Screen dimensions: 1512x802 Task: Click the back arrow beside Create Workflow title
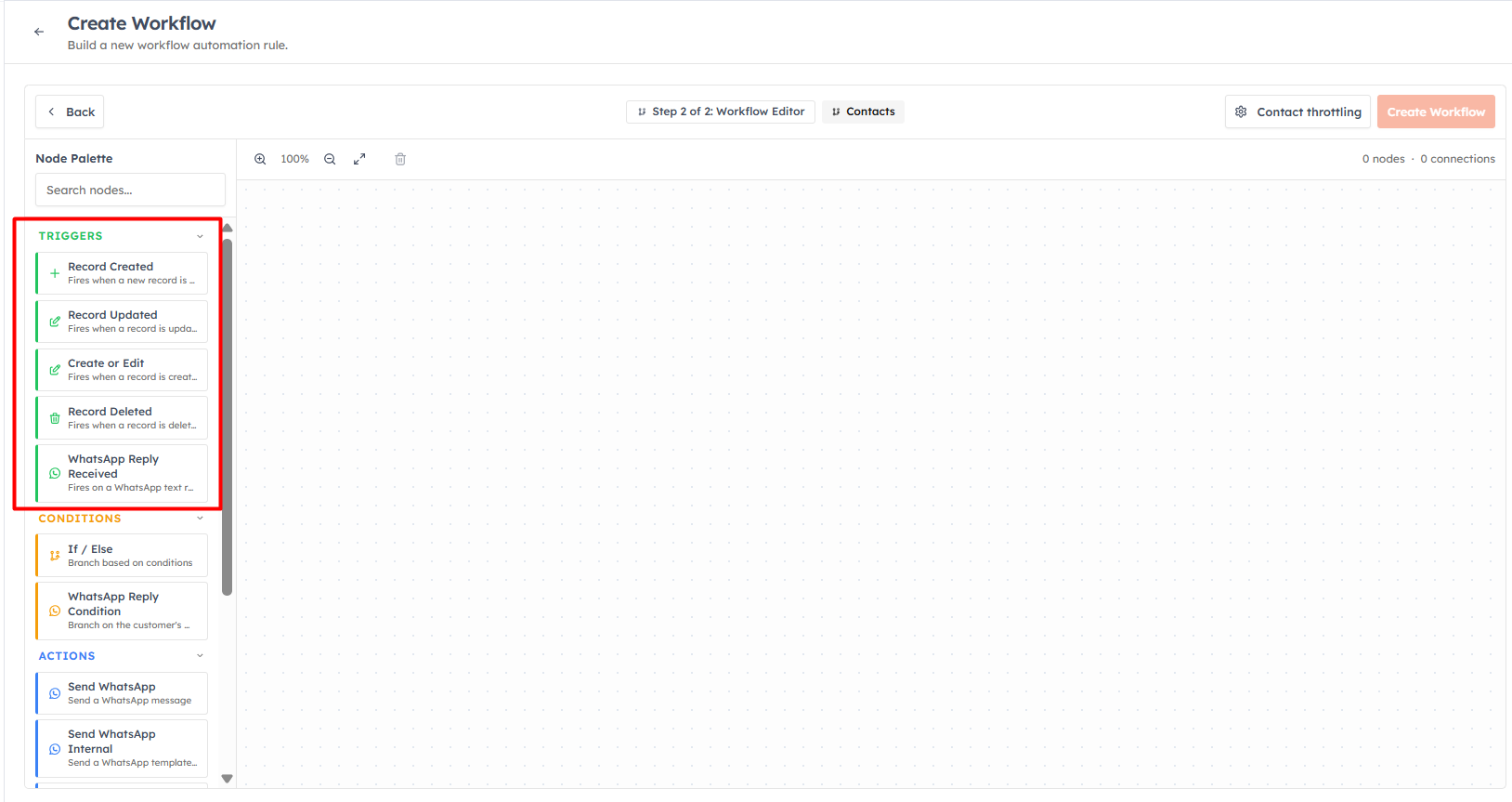[39, 32]
